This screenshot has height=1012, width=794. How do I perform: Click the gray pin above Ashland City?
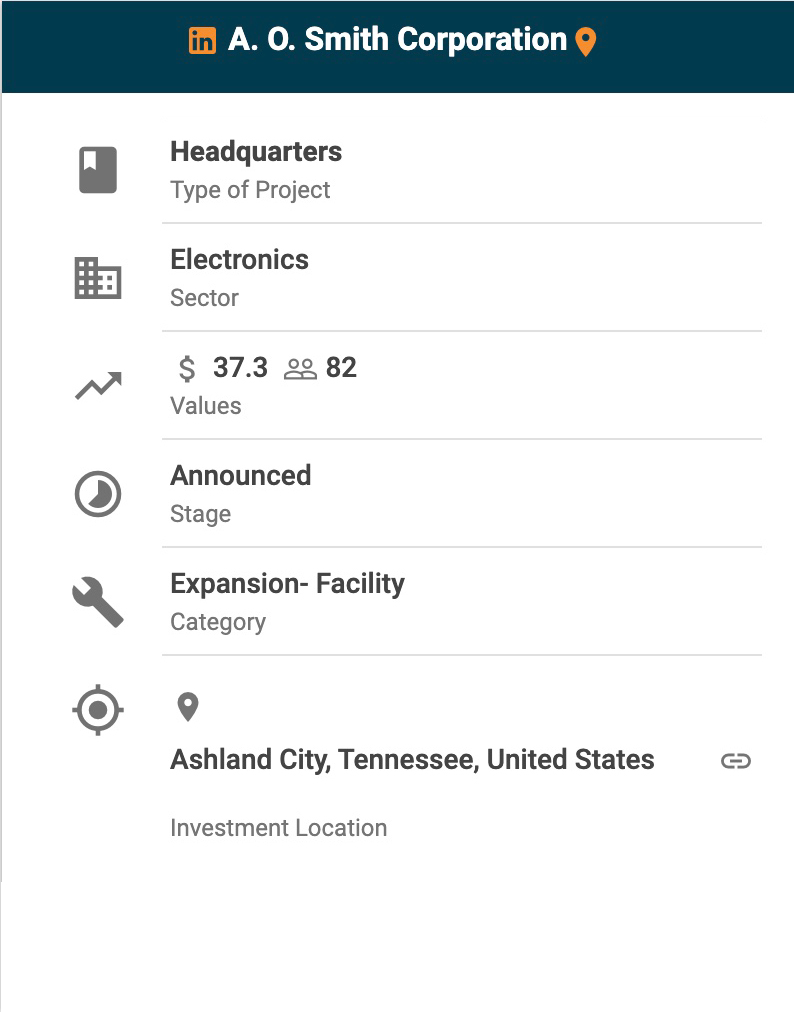(x=188, y=707)
